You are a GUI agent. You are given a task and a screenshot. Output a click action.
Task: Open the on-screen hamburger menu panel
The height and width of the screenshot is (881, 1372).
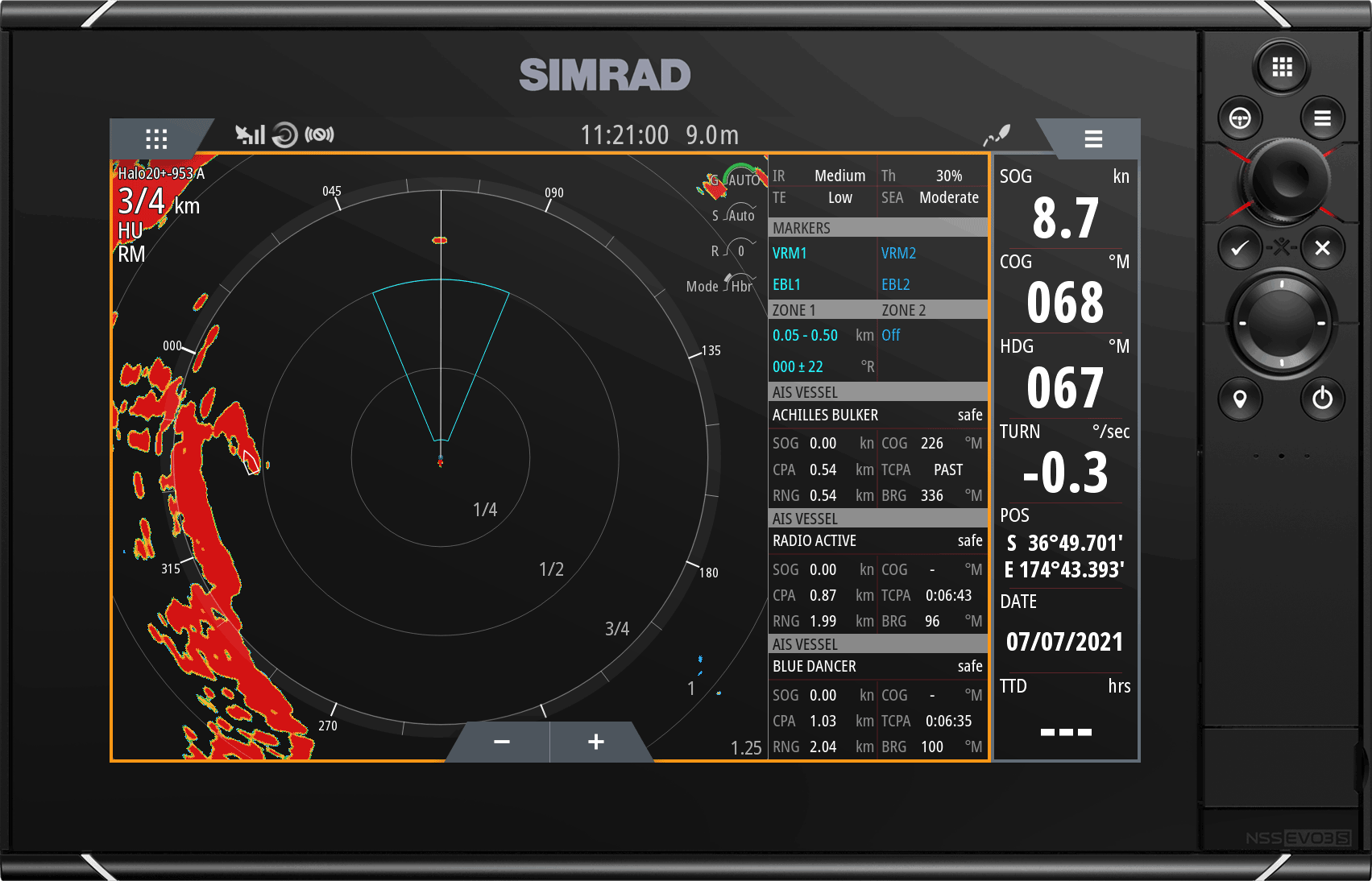[1093, 139]
